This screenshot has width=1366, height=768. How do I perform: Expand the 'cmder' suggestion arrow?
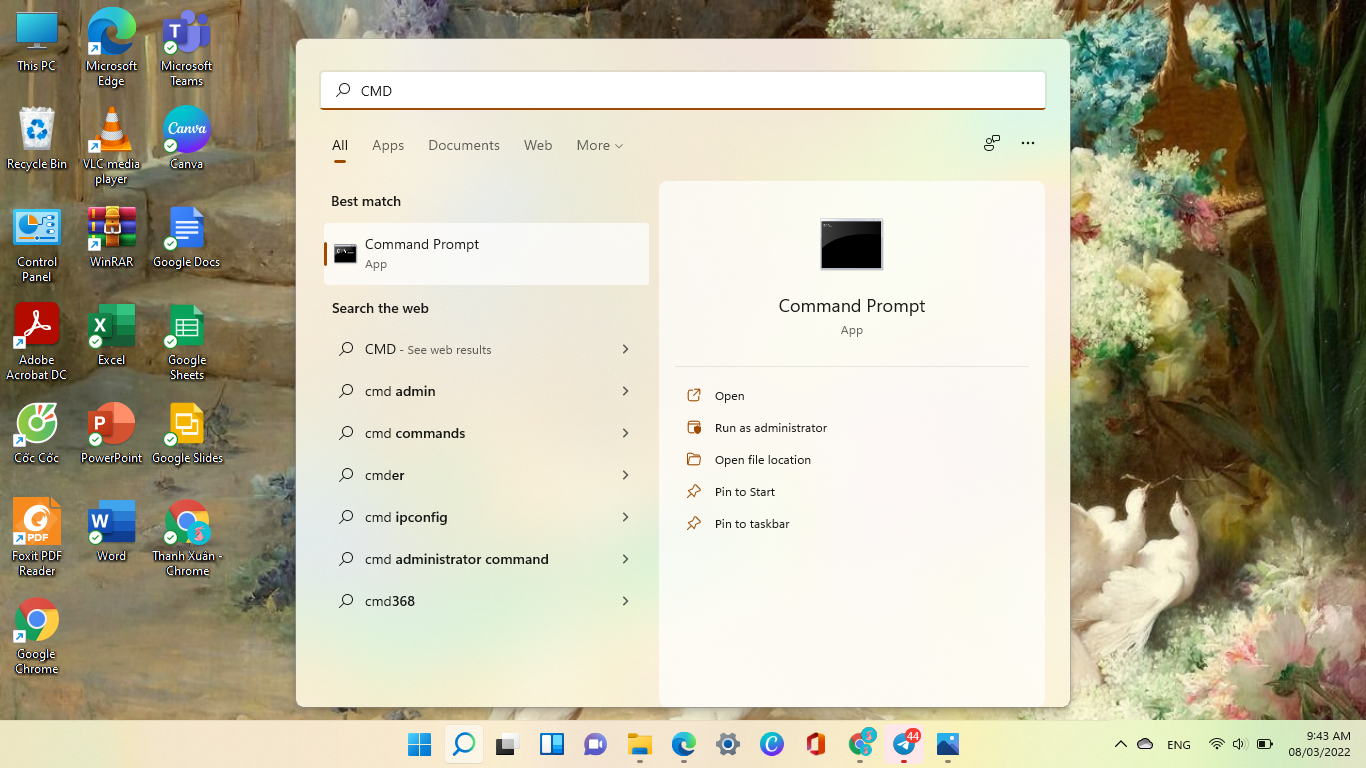(x=625, y=475)
